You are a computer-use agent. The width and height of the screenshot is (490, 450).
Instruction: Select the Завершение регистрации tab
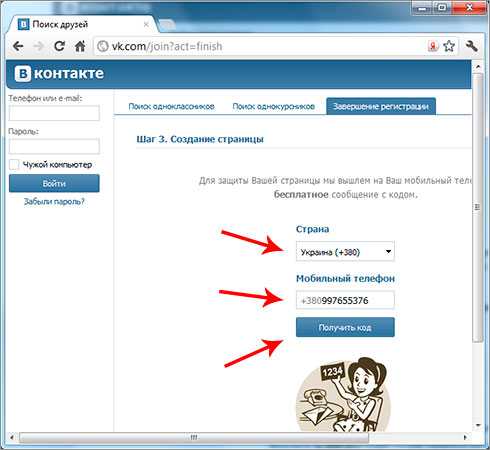click(381, 106)
